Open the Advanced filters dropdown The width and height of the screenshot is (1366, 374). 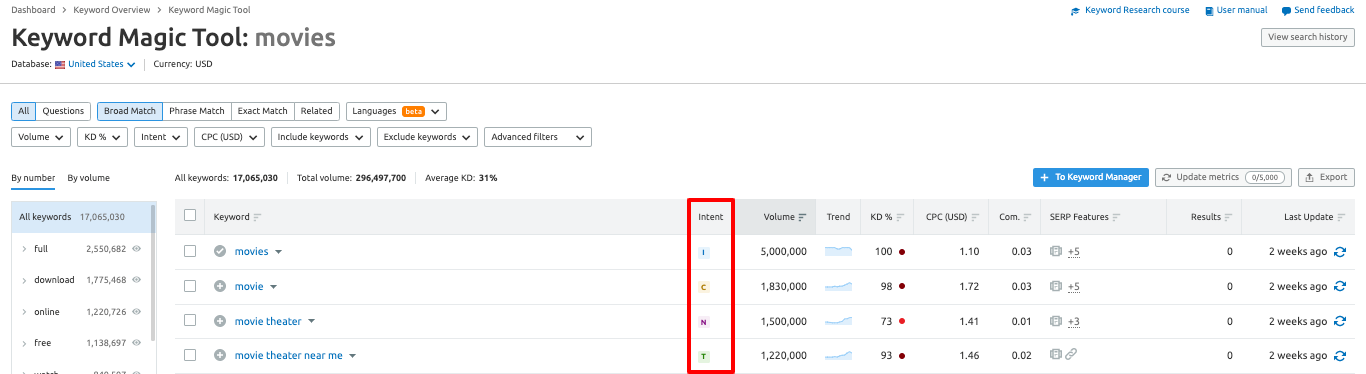[537, 137]
